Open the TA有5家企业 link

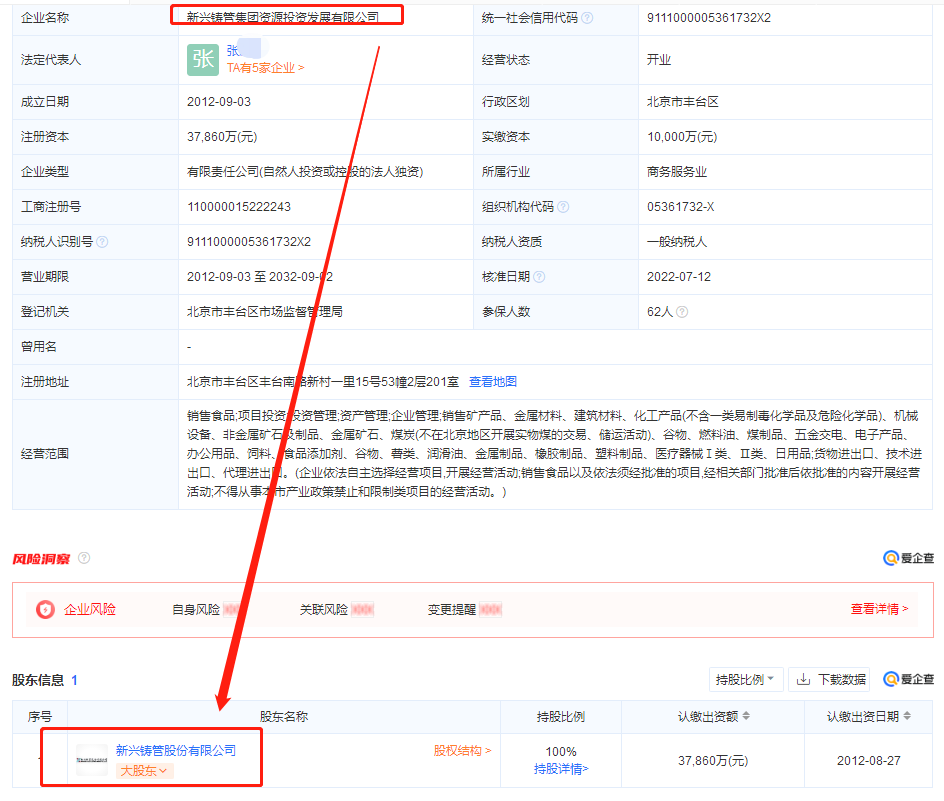coord(266,68)
